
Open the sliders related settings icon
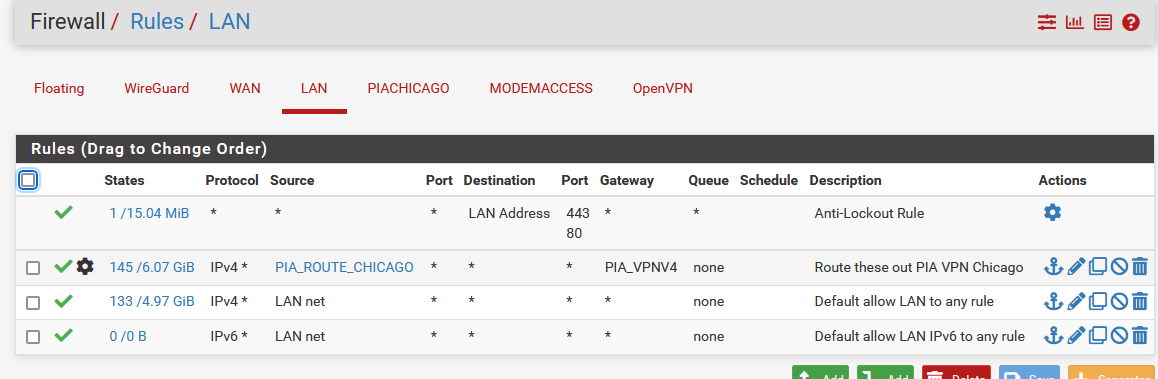coord(1046,22)
